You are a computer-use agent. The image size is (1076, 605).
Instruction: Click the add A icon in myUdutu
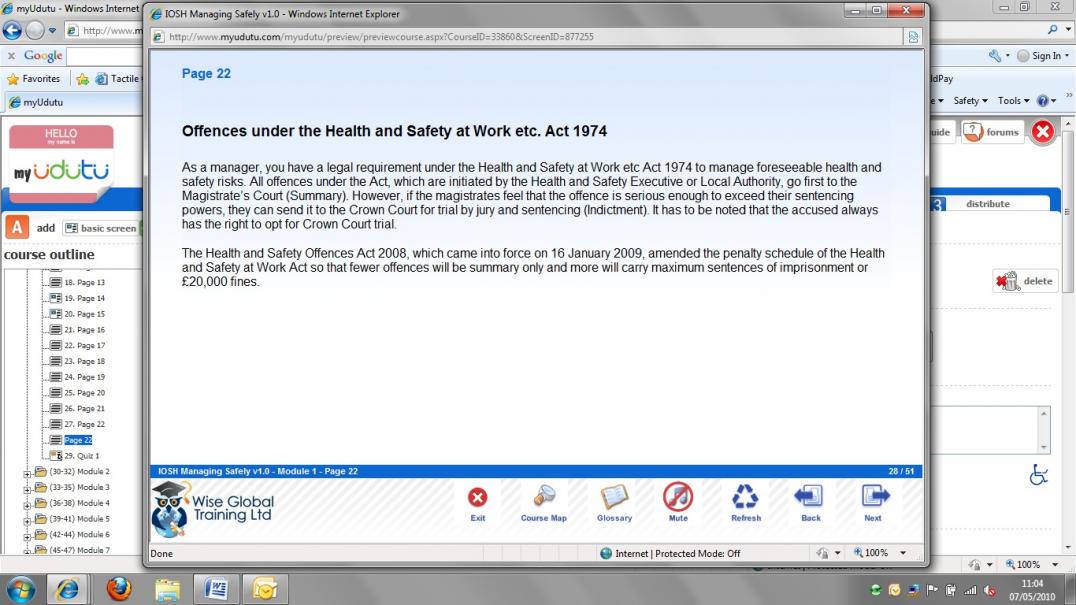(17, 227)
